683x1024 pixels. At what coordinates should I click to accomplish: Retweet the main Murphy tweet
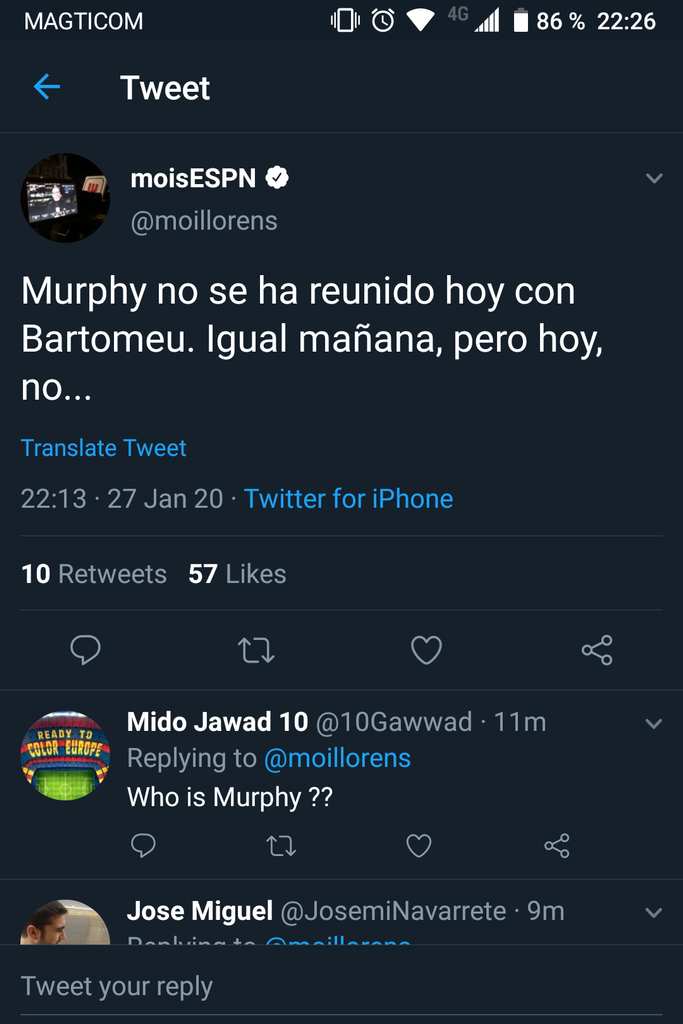[x=256, y=651]
